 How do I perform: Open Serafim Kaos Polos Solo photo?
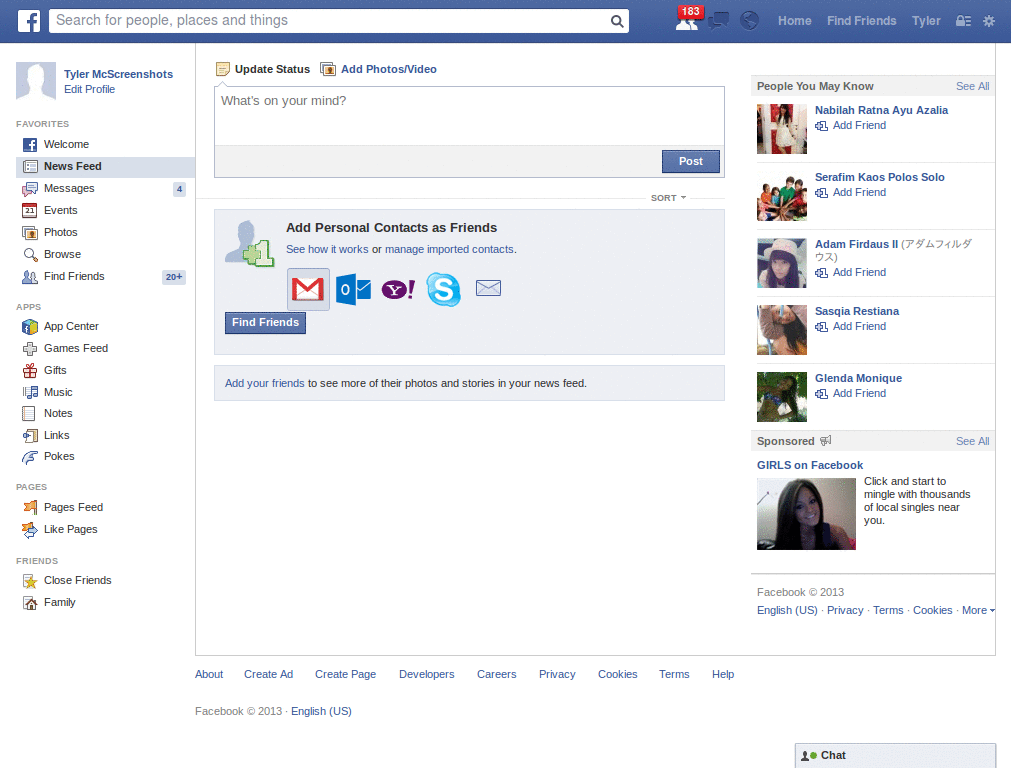point(782,197)
